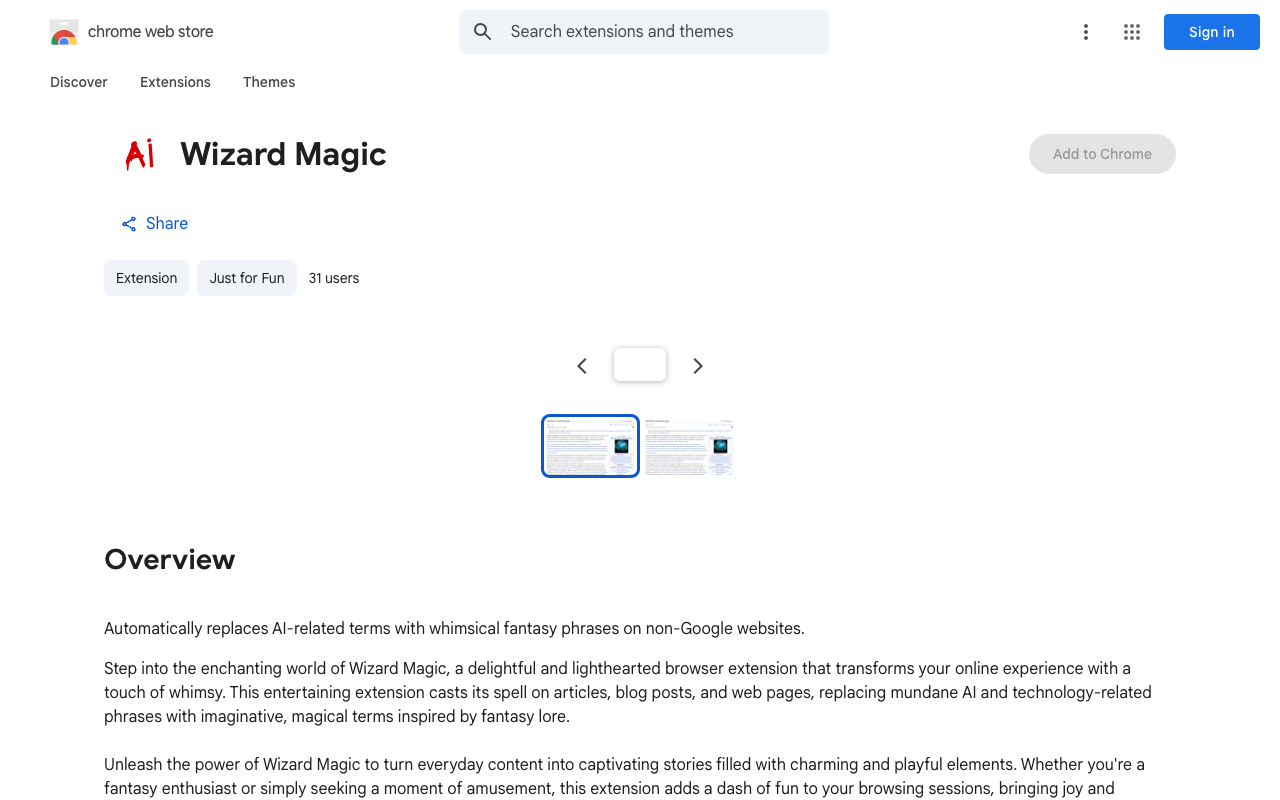Open the Extensions tab
The height and width of the screenshot is (800, 1280).
tap(175, 82)
